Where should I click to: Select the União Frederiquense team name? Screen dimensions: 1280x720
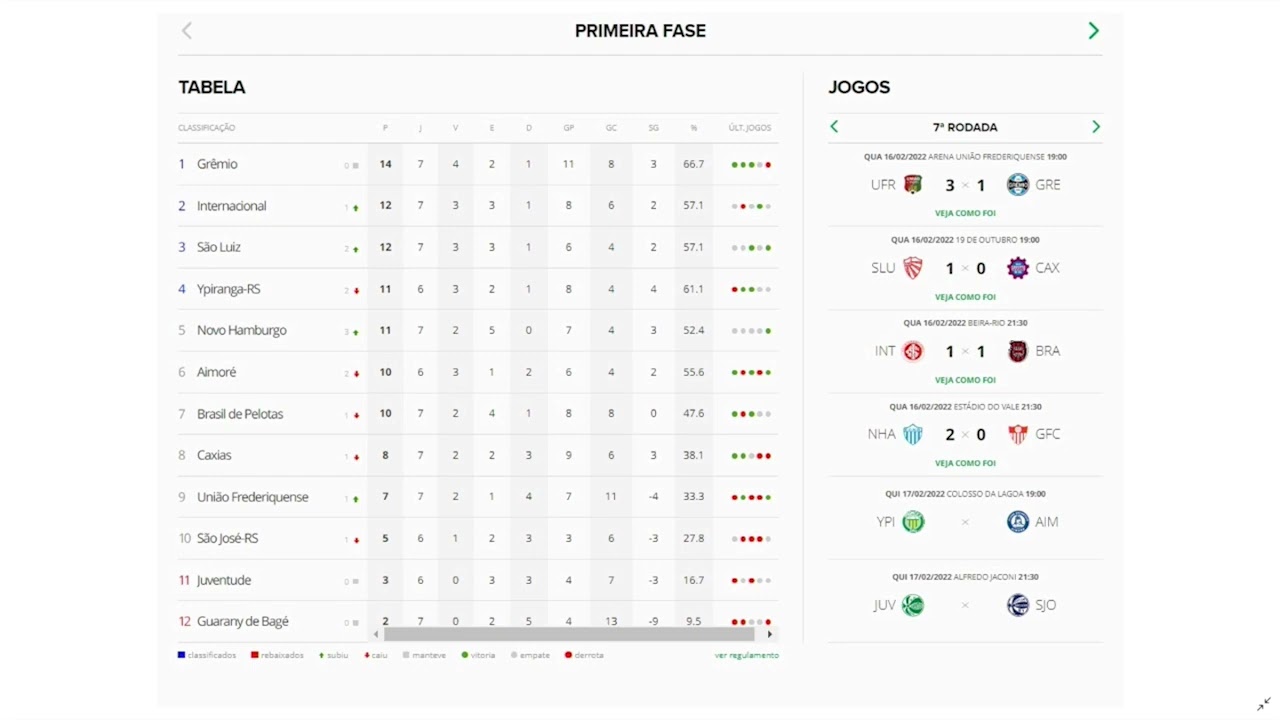253,497
